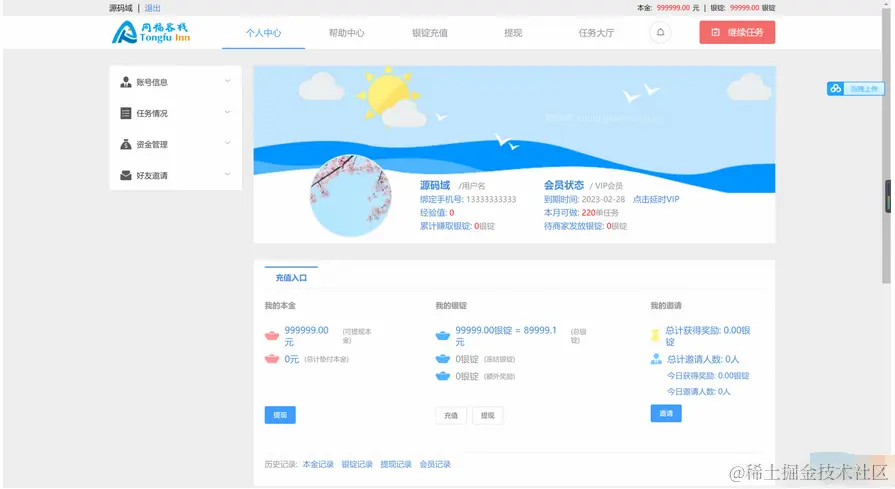The image size is (895, 489).
Task: Open the 任务大厅 nav tab
Action: (596, 33)
